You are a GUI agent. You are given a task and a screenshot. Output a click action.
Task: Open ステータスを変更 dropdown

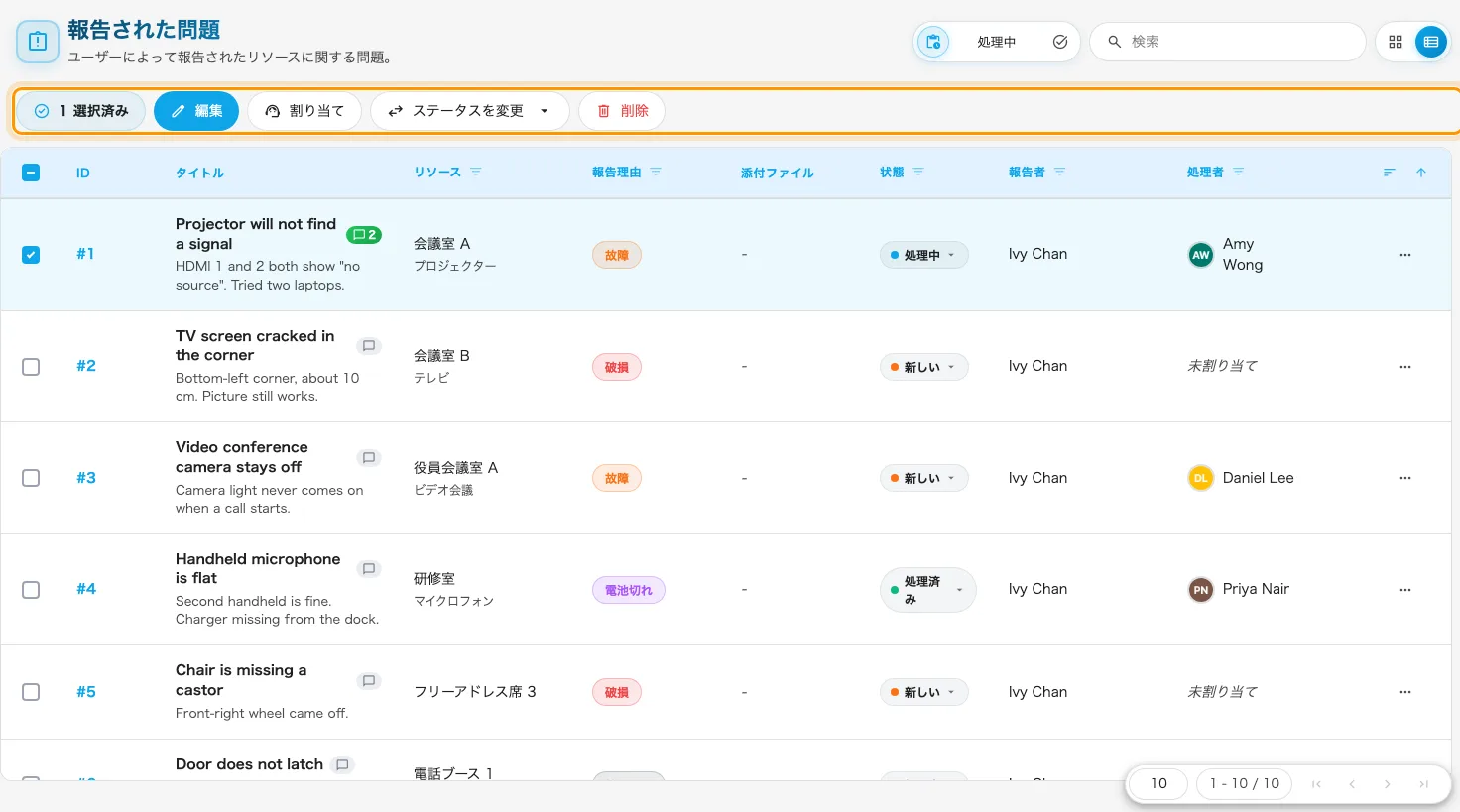tap(469, 111)
